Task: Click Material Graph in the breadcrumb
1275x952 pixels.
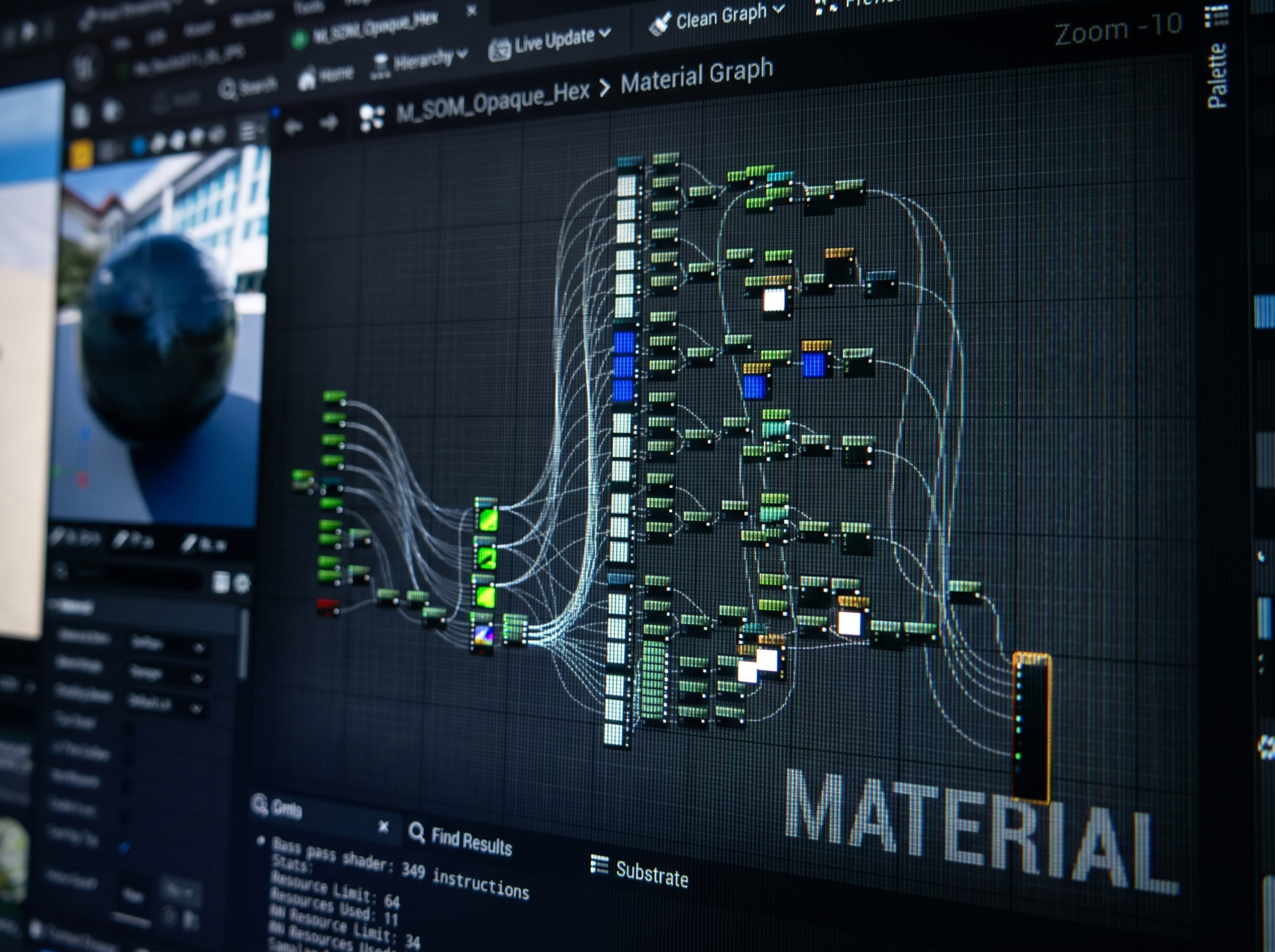Action: tap(696, 75)
